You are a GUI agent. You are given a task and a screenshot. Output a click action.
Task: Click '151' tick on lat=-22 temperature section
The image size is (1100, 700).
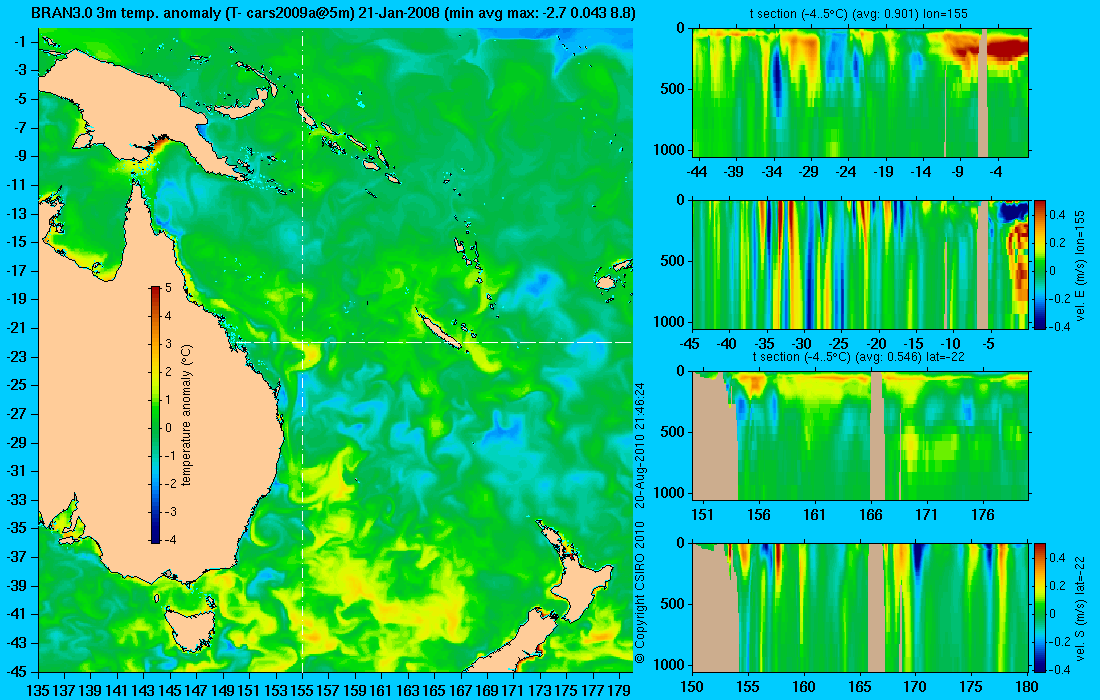tap(702, 515)
